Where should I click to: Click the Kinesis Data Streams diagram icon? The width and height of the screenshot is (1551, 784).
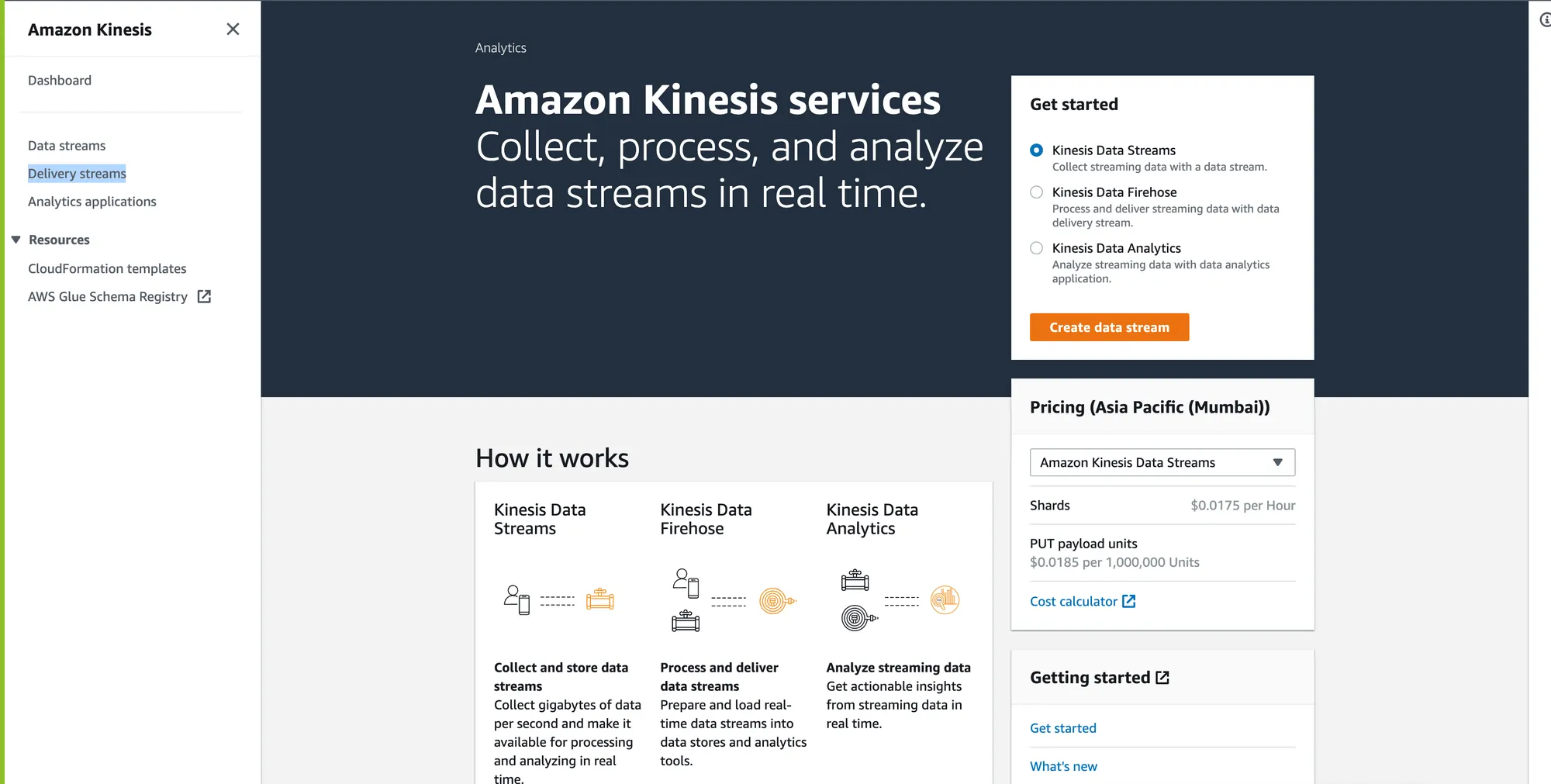(558, 599)
